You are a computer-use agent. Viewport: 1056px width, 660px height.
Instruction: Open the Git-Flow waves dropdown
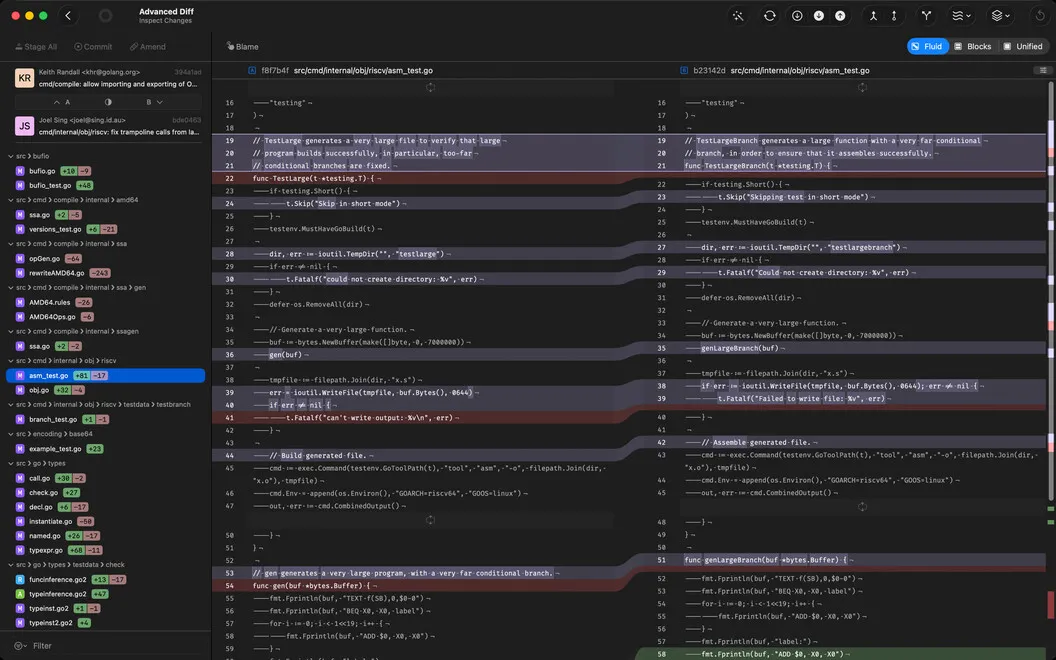pyautogui.click(x=961, y=15)
